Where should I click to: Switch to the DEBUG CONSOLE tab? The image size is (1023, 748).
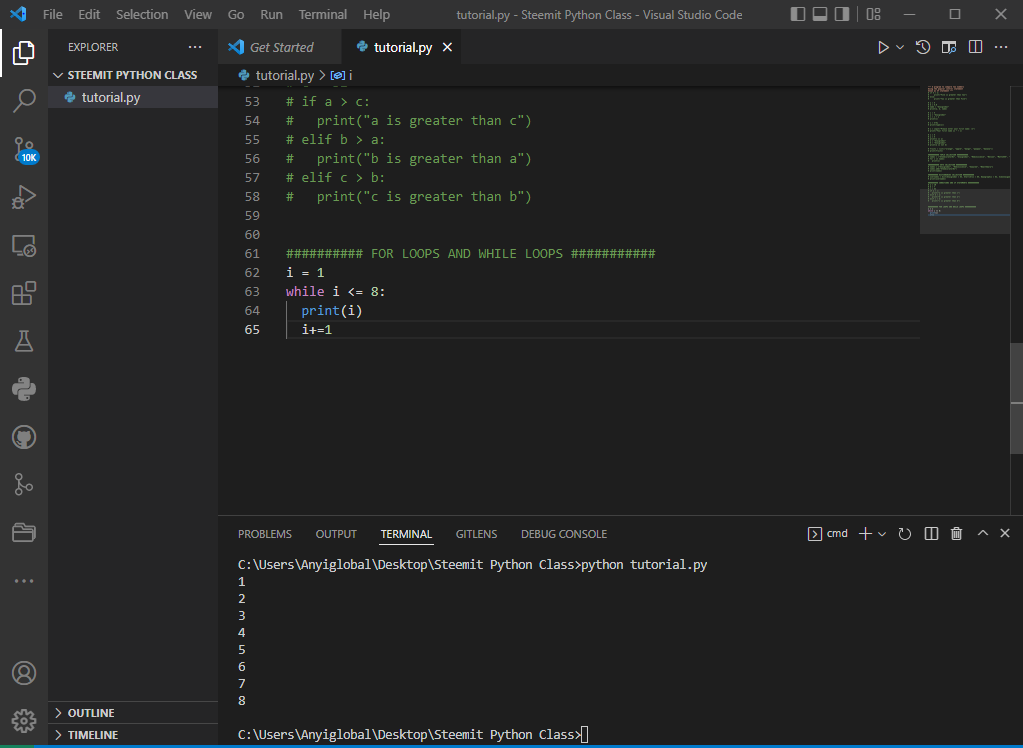(x=563, y=534)
